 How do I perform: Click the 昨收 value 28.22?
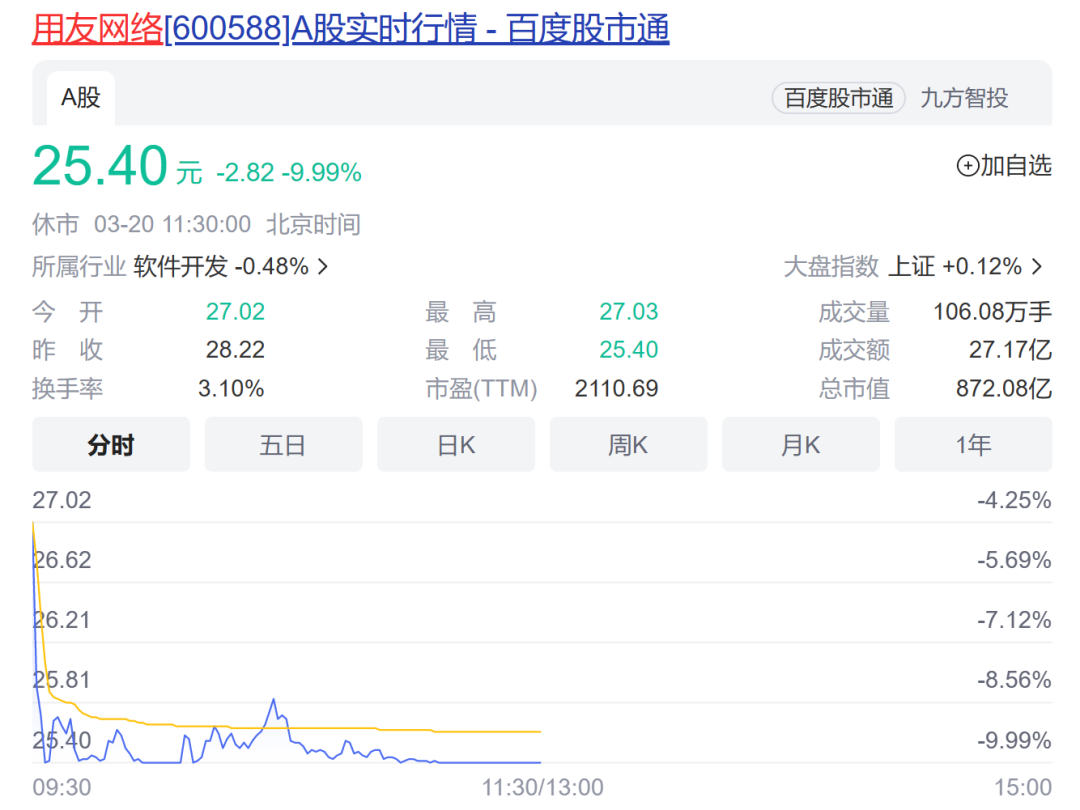pos(235,350)
